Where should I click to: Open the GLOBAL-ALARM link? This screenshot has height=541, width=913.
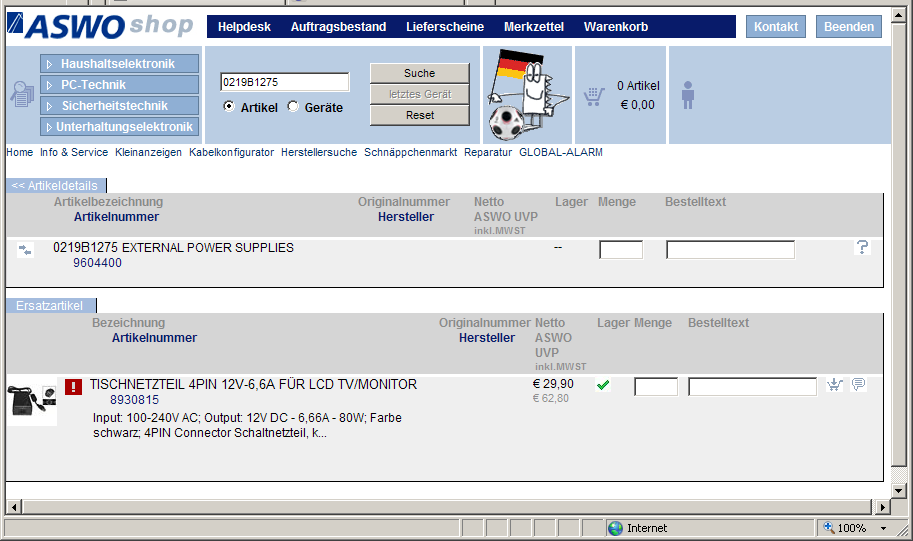click(561, 152)
